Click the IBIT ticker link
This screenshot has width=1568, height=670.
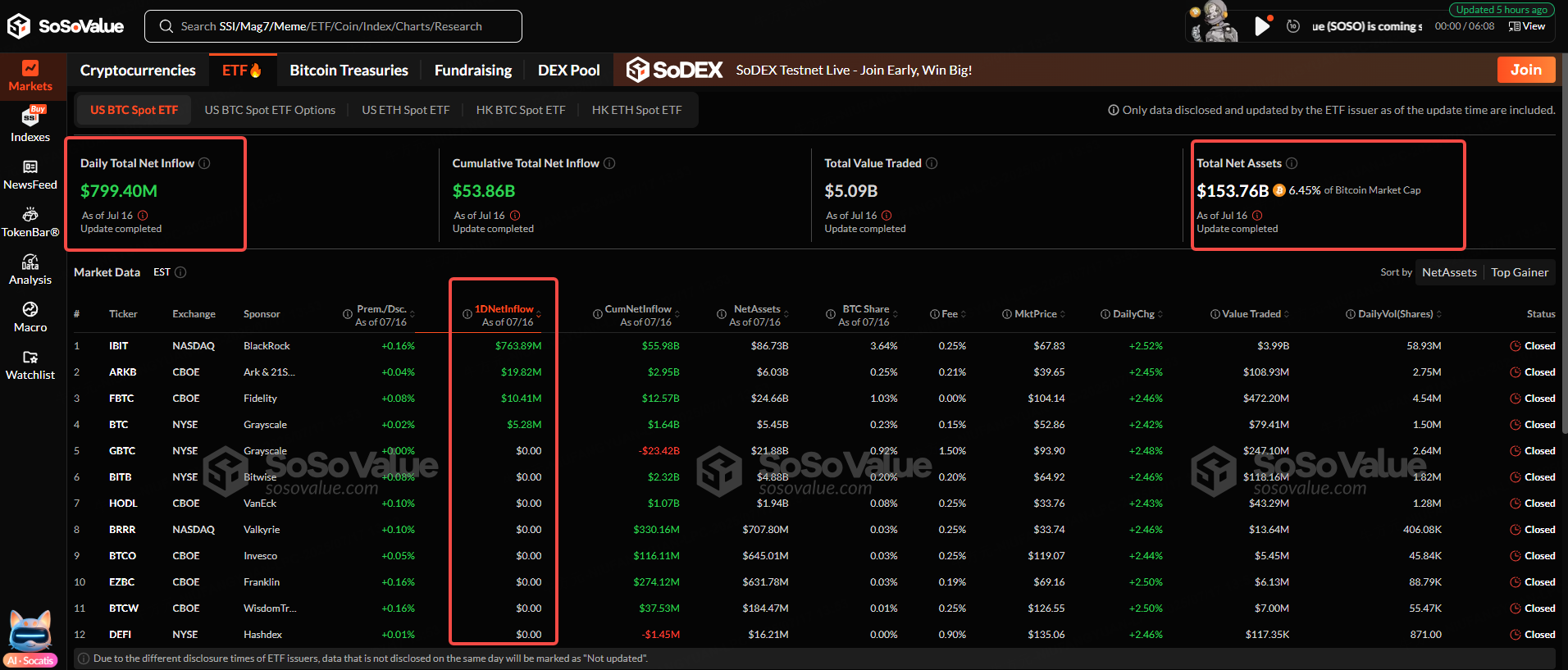pyautogui.click(x=119, y=346)
